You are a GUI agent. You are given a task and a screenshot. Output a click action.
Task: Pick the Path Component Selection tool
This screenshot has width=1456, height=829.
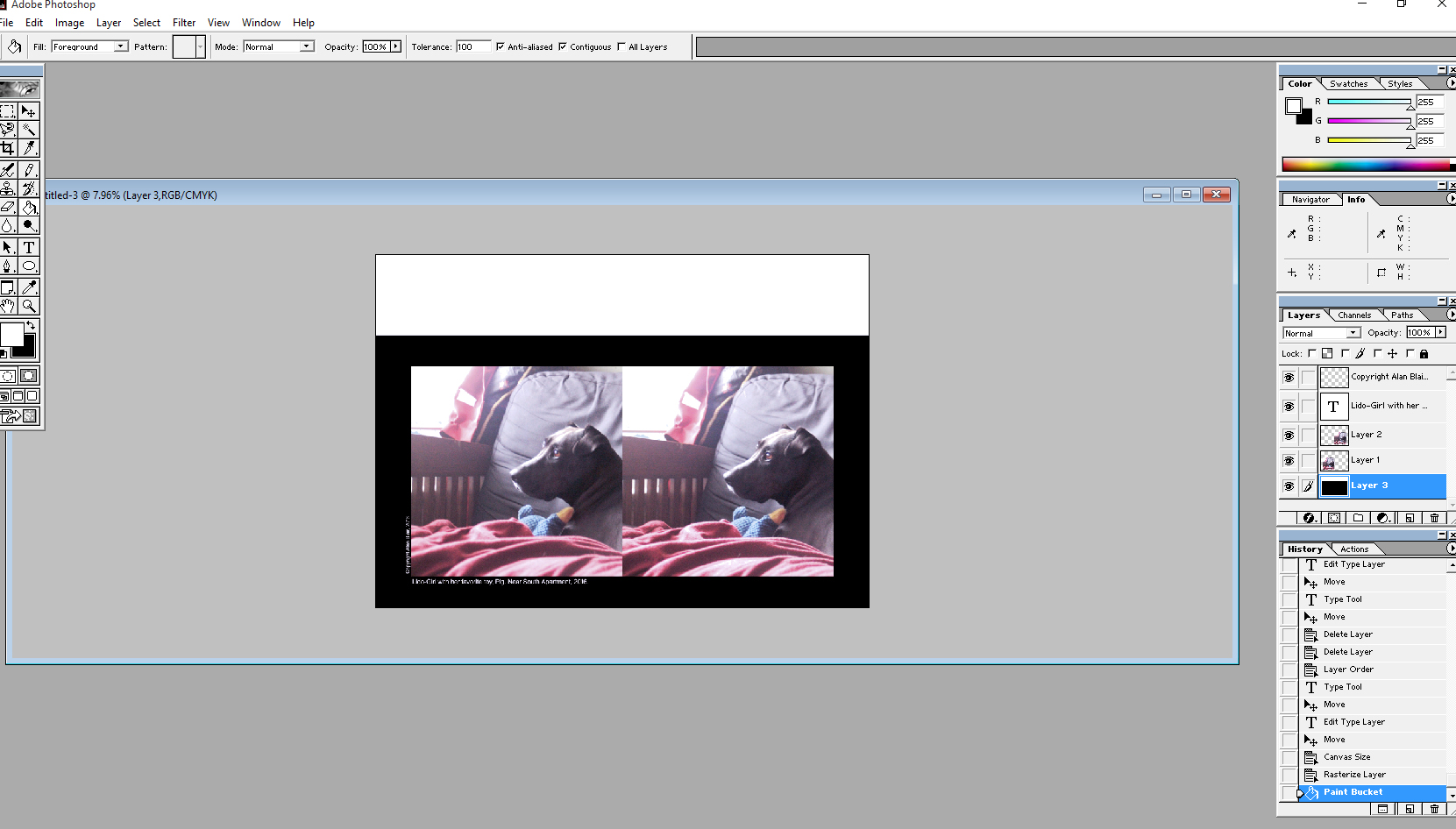(8, 247)
